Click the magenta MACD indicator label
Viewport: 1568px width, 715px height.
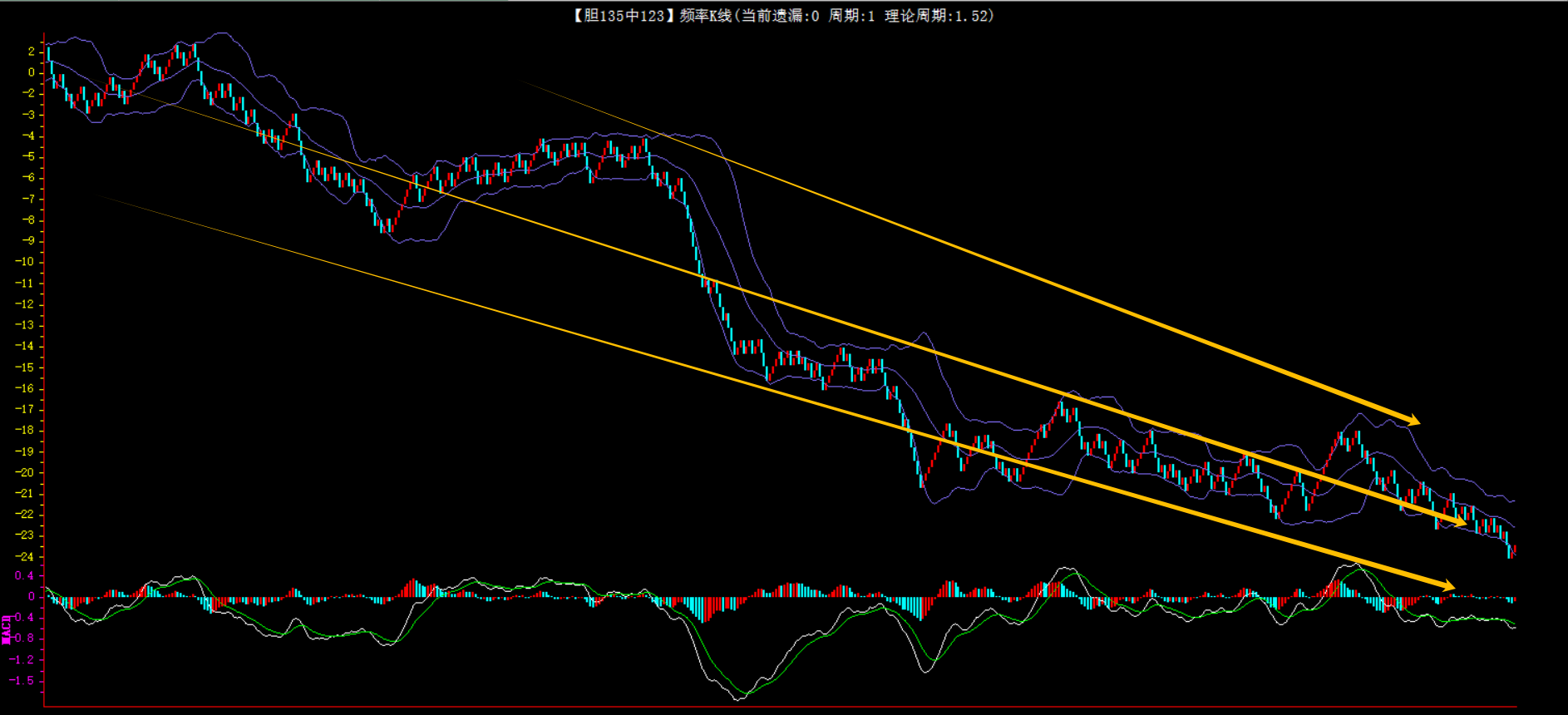tap(7, 629)
